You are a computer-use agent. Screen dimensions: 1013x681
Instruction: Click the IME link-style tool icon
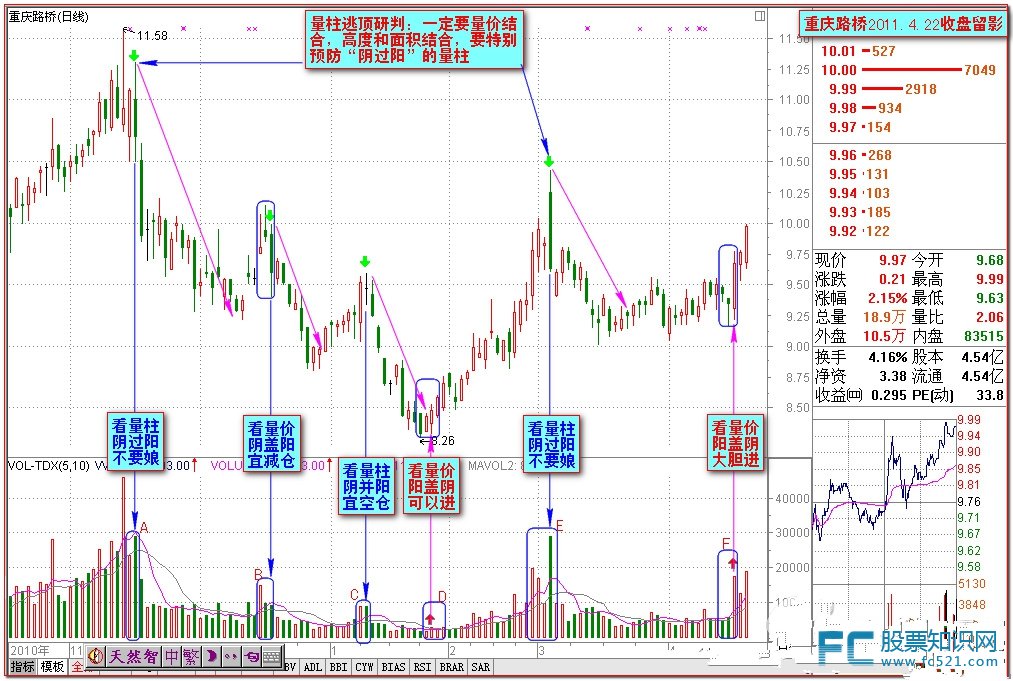pyautogui.click(x=251, y=656)
